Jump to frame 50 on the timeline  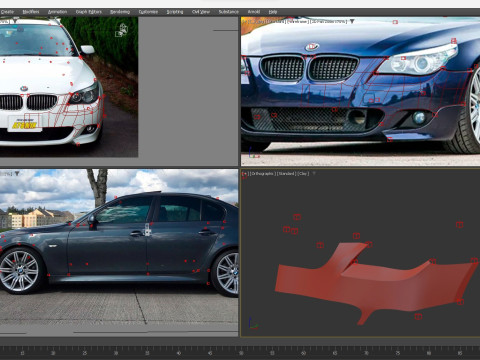tap(241, 353)
